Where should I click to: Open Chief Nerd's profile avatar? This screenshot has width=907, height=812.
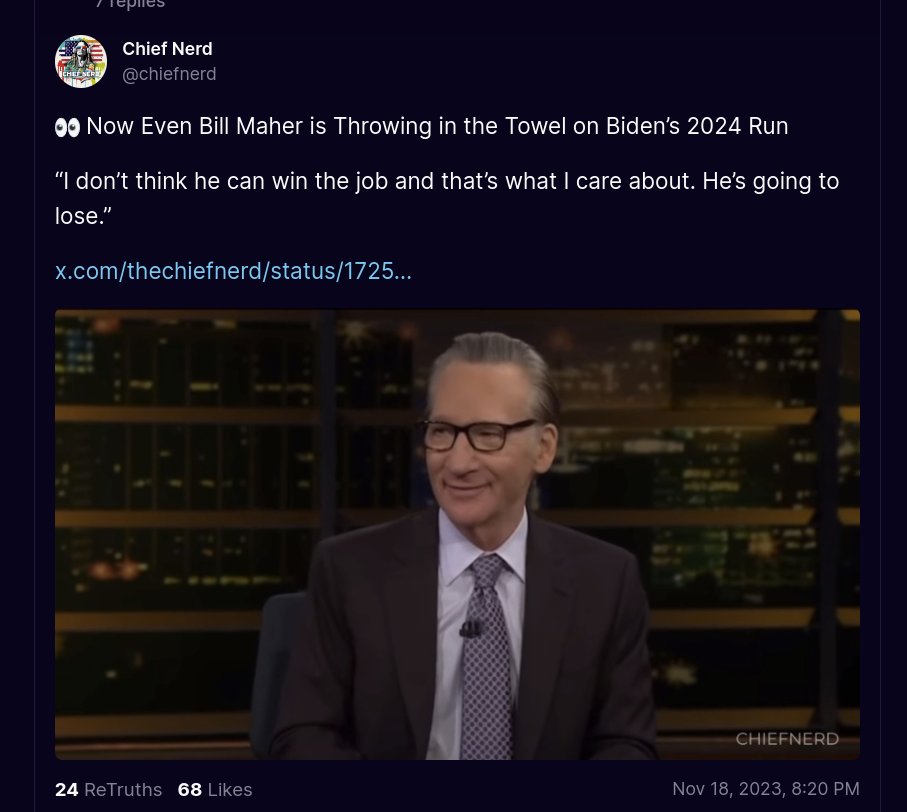[81, 61]
